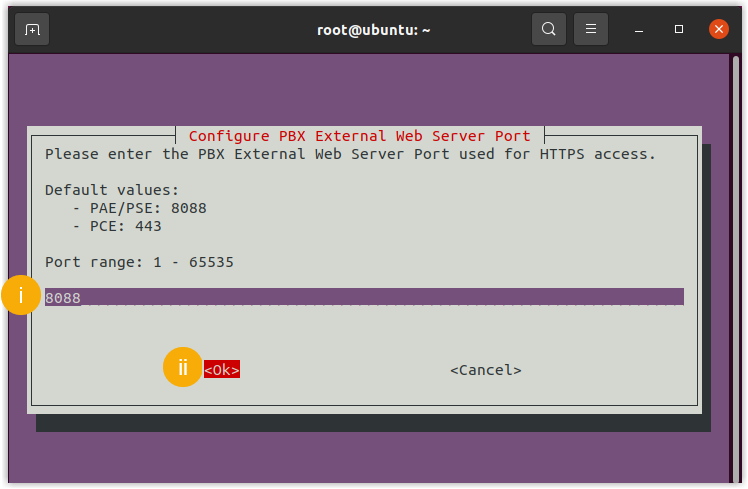Screen dimensions: 748x489
Task: Click the Please enter the PBX instruction text
Action: click(x=350, y=154)
